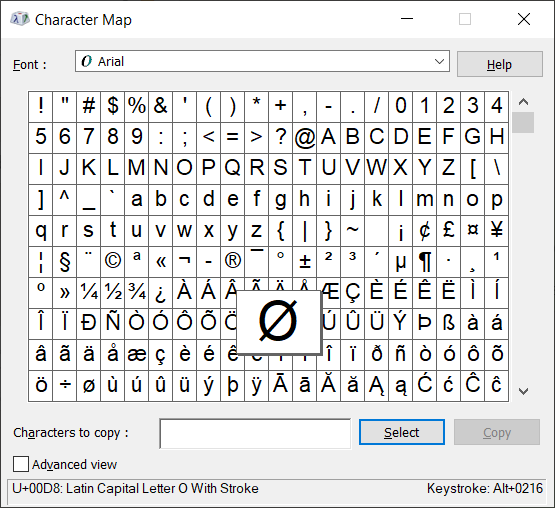
Task: Enable the Advanced view checkbox
Action: coord(21,464)
